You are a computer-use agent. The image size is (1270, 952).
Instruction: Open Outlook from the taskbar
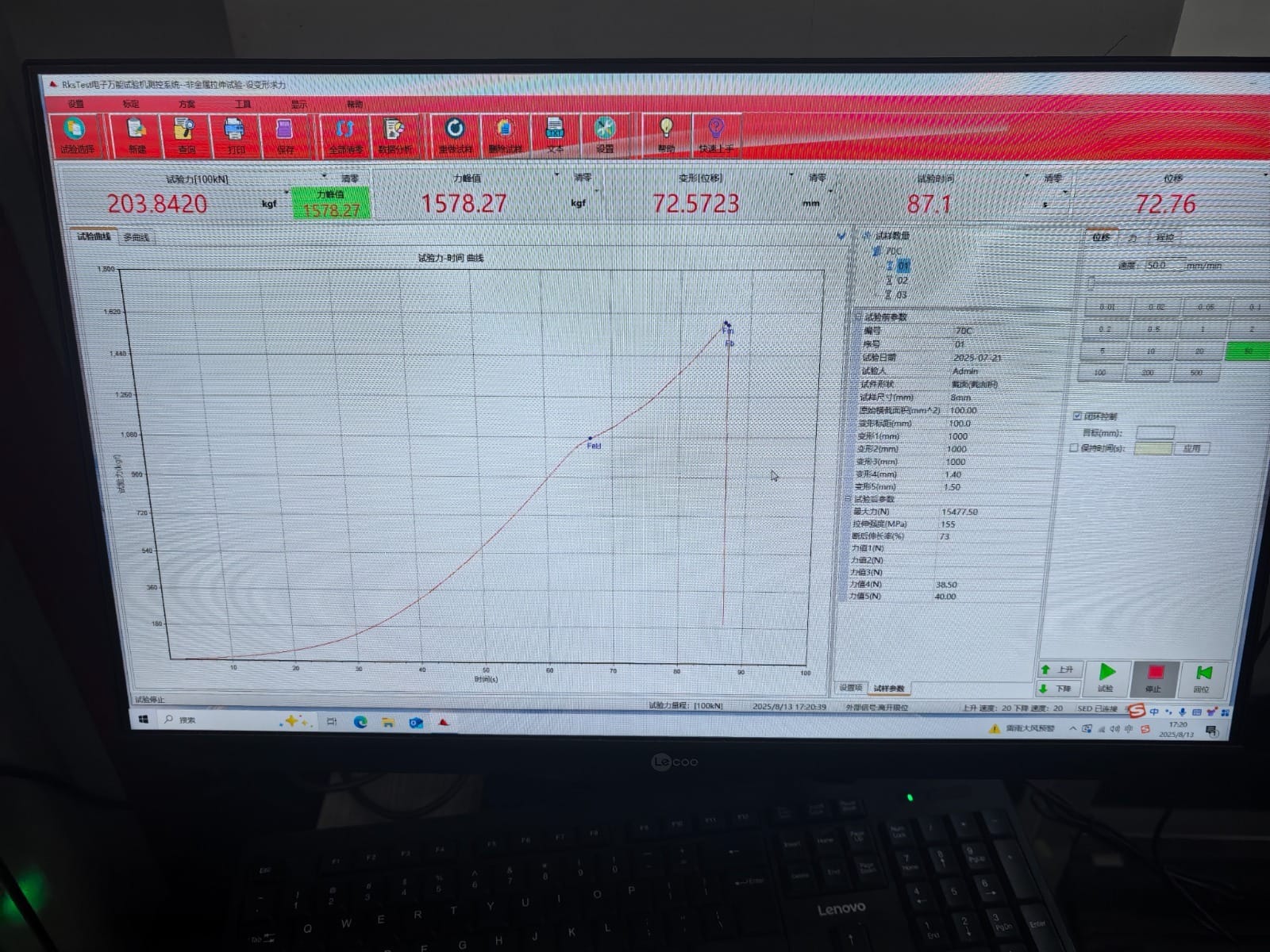(415, 723)
